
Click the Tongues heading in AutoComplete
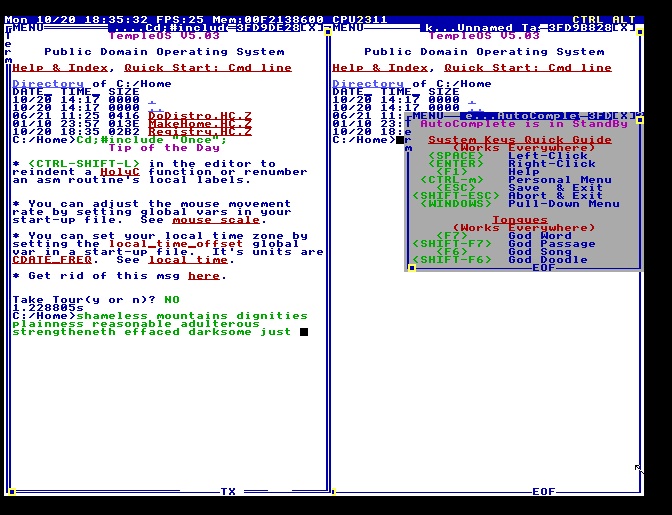click(520, 220)
